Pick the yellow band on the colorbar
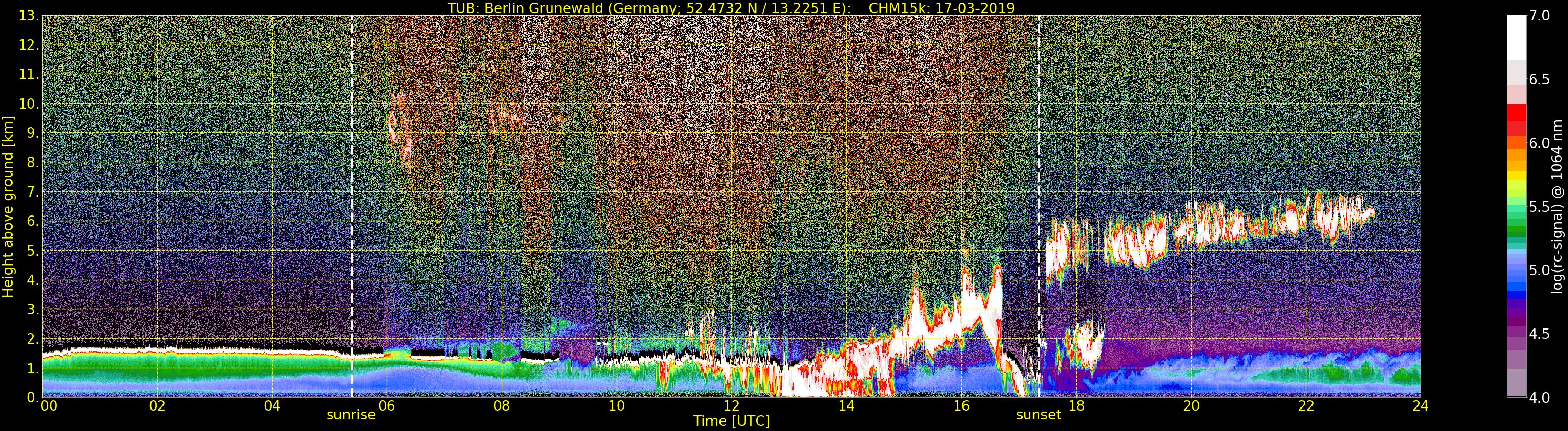This screenshot has height=431, width=1568. pyautogui.click(x=1516, y=176)
